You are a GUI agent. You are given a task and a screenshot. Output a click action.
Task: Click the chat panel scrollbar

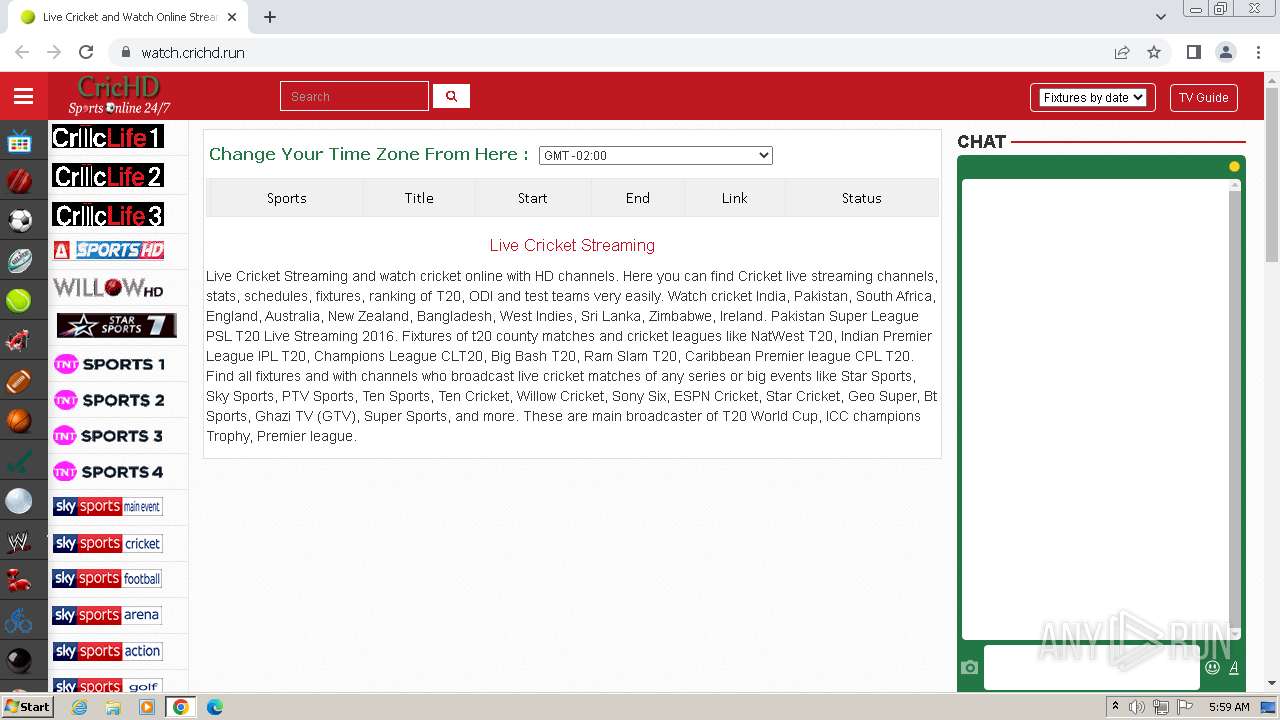coord(1235,409)
